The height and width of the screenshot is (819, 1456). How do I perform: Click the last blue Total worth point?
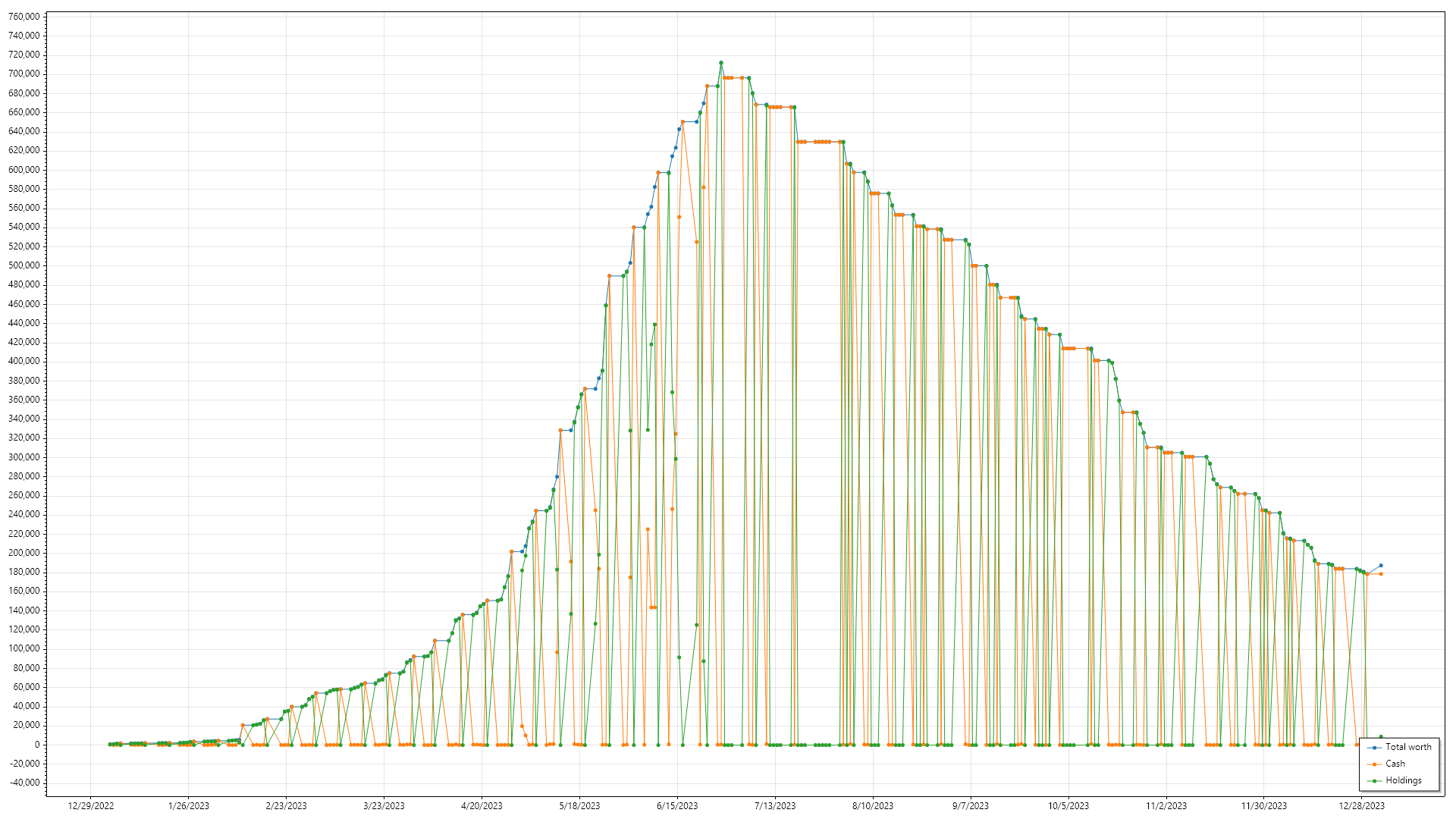[1381, 566]
